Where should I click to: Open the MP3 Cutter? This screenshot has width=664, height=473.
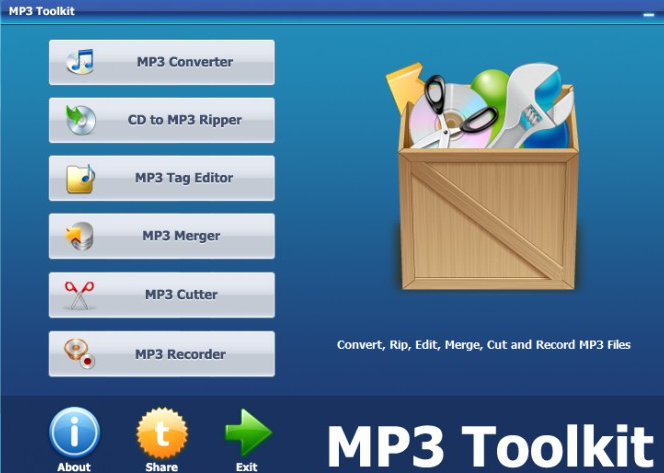[x=162, y=295]
